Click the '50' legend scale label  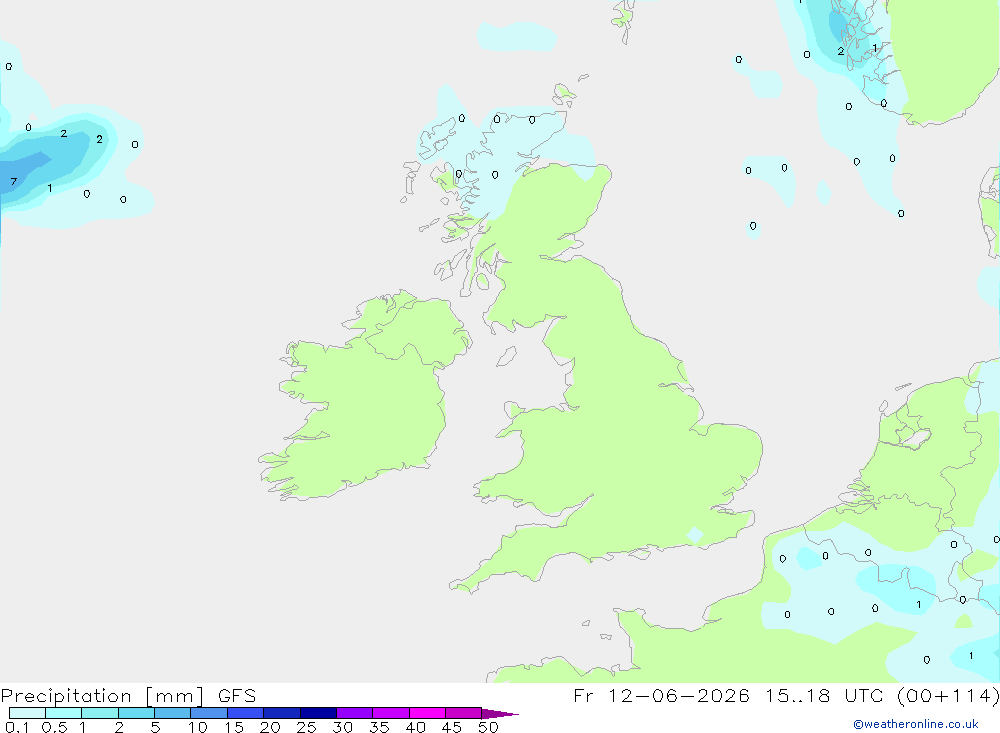[x=488, y=727]
